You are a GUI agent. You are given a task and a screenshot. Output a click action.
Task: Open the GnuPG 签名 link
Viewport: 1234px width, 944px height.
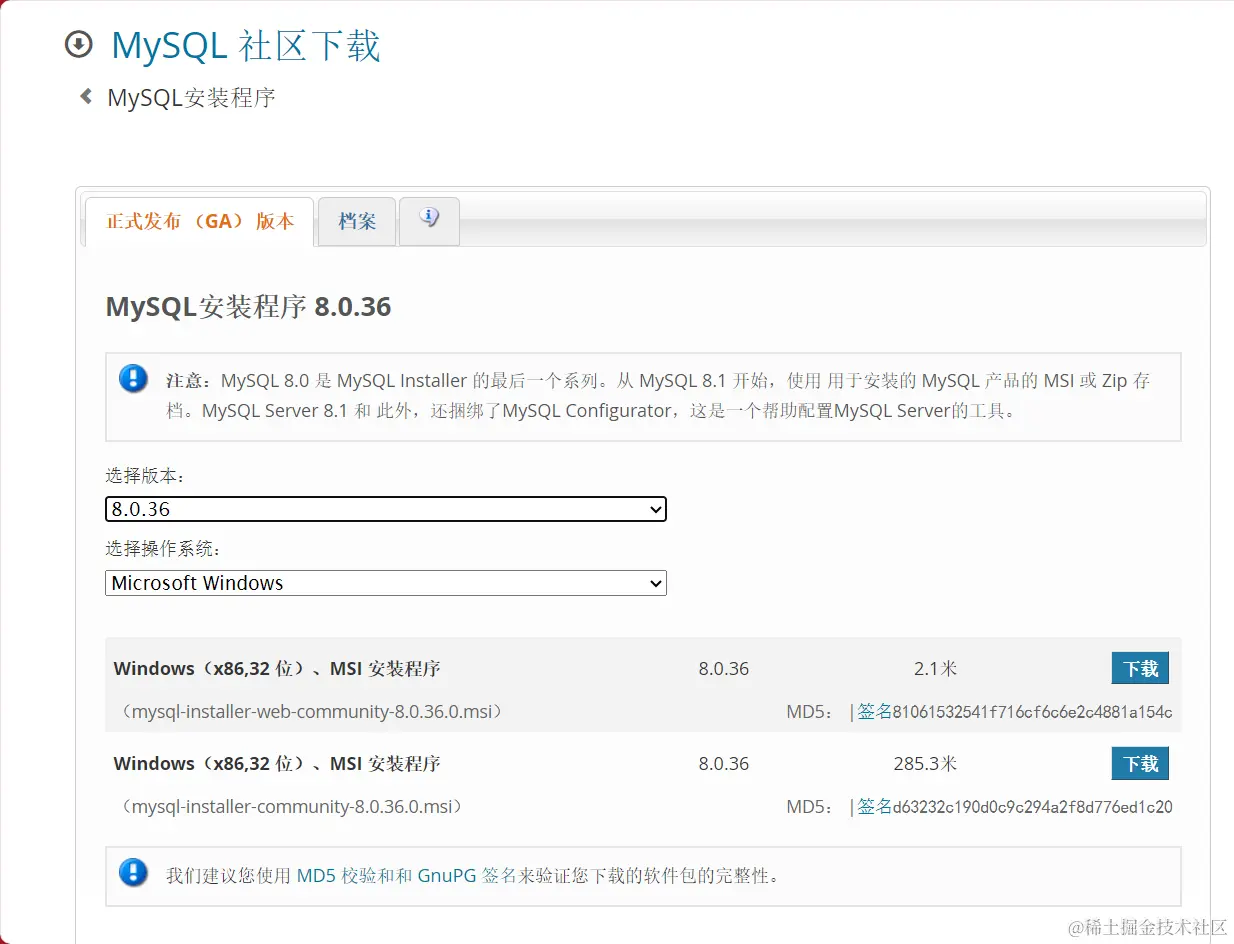[x=467, y=875]
